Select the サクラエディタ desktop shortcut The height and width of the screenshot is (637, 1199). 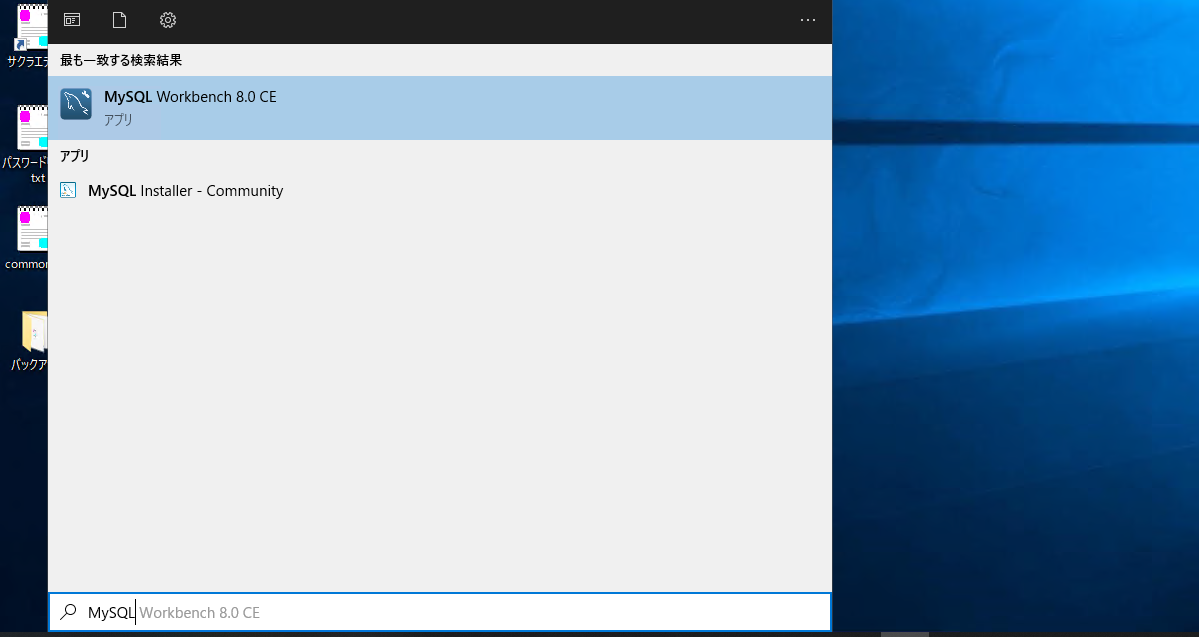29,36
